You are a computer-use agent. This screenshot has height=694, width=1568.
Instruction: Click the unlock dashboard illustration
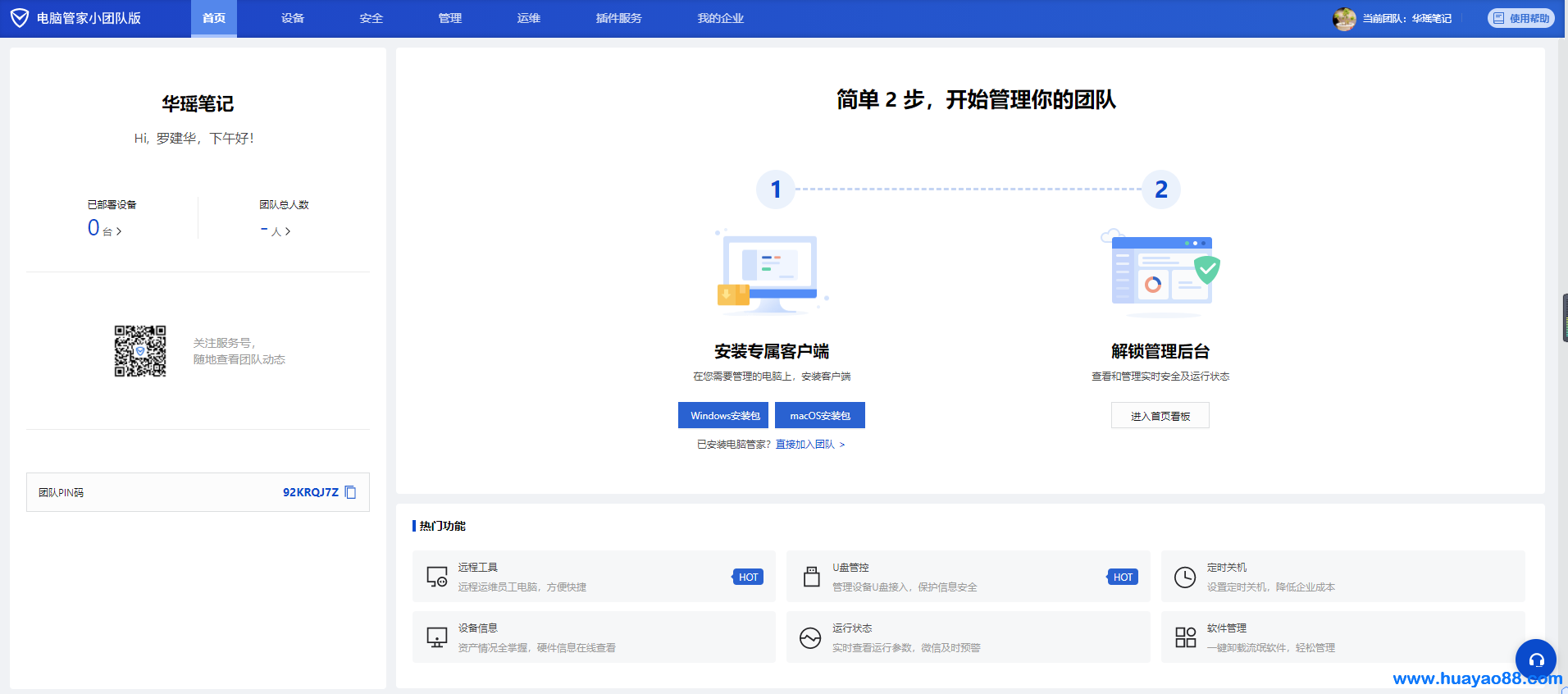(x=1160, y=273)
